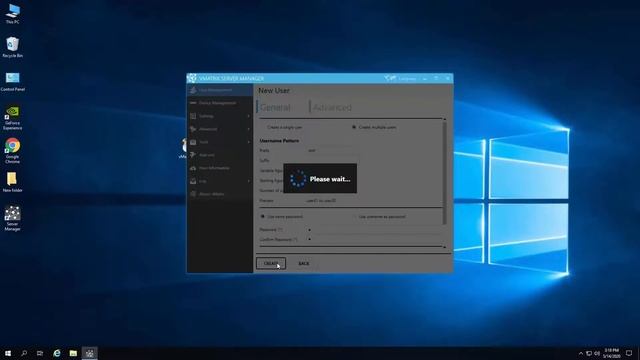Screen dimensions: 640x360
Task: Open the New folder on desktop
Action: [x=13, y=182]
